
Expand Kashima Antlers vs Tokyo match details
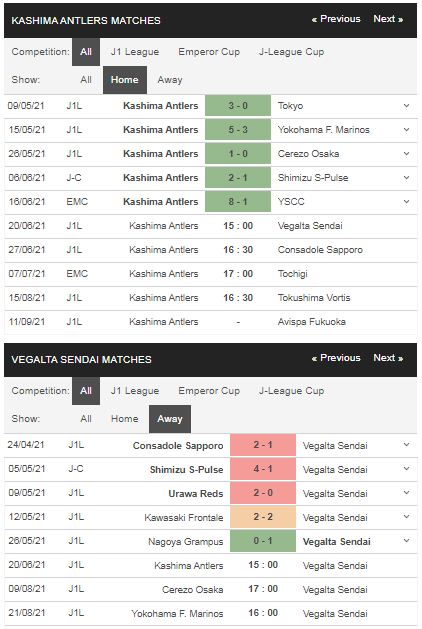tap(406, 106)
